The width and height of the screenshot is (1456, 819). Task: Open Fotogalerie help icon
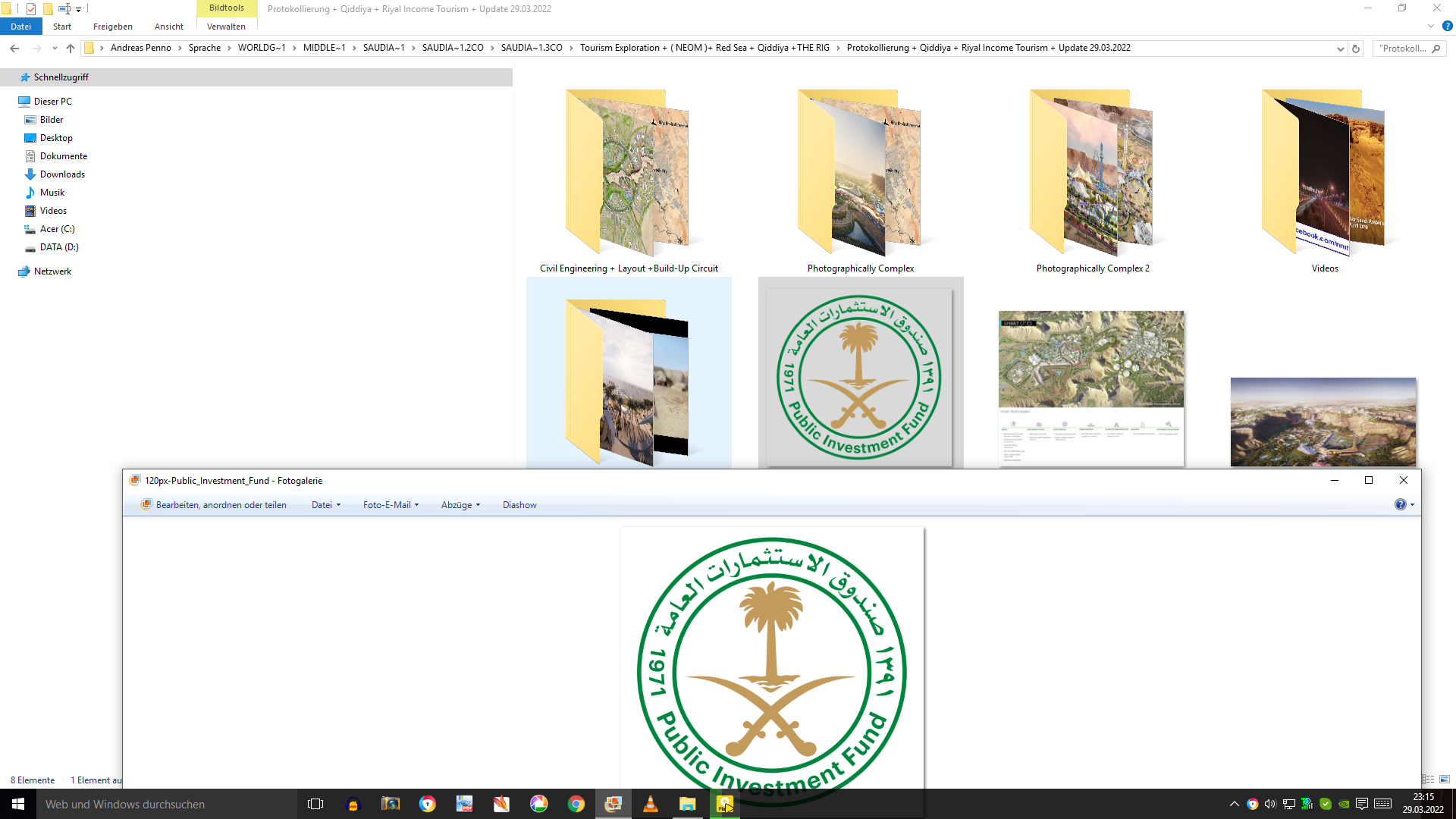click(1400, 504)
